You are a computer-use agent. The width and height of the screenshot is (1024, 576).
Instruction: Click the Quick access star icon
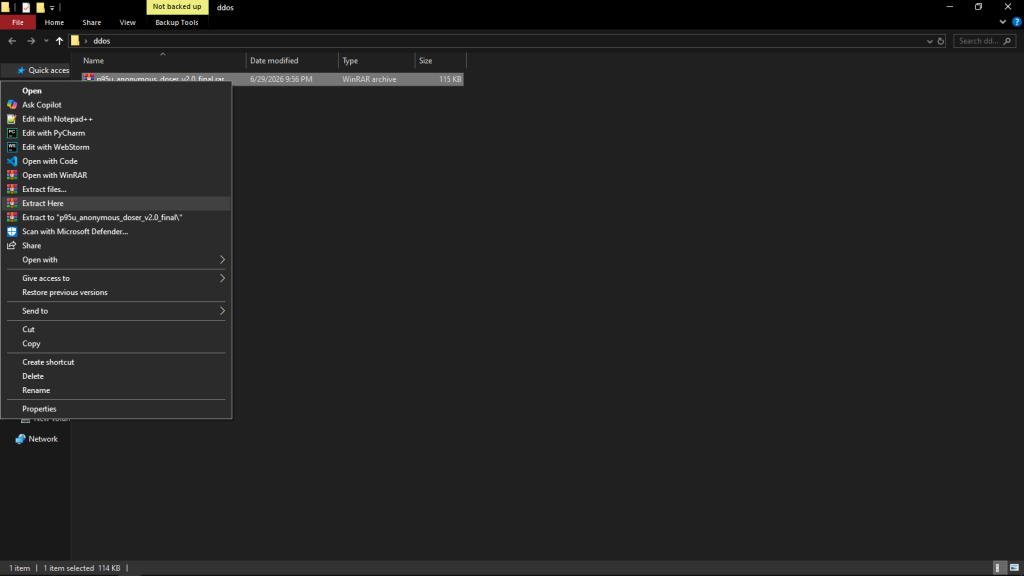21,70
